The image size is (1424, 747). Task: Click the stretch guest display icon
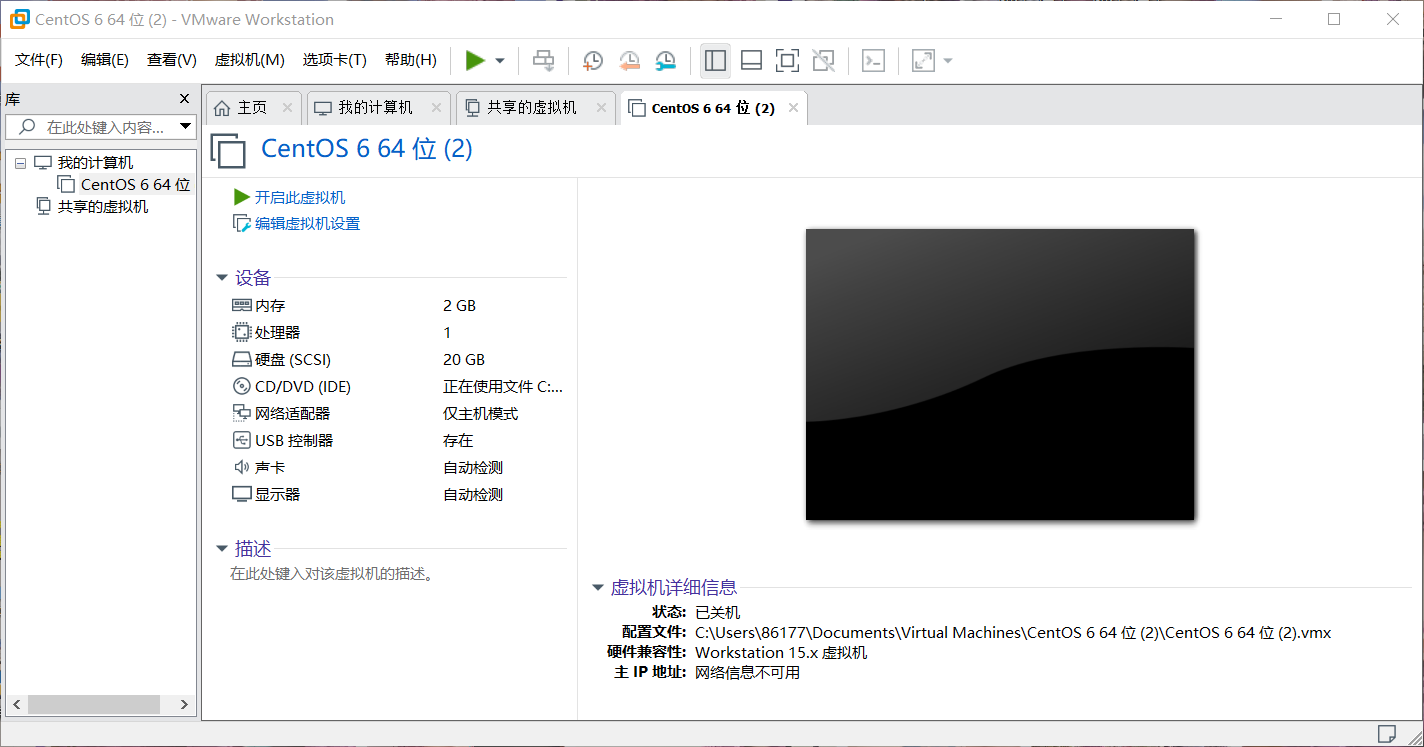point(923,61)
